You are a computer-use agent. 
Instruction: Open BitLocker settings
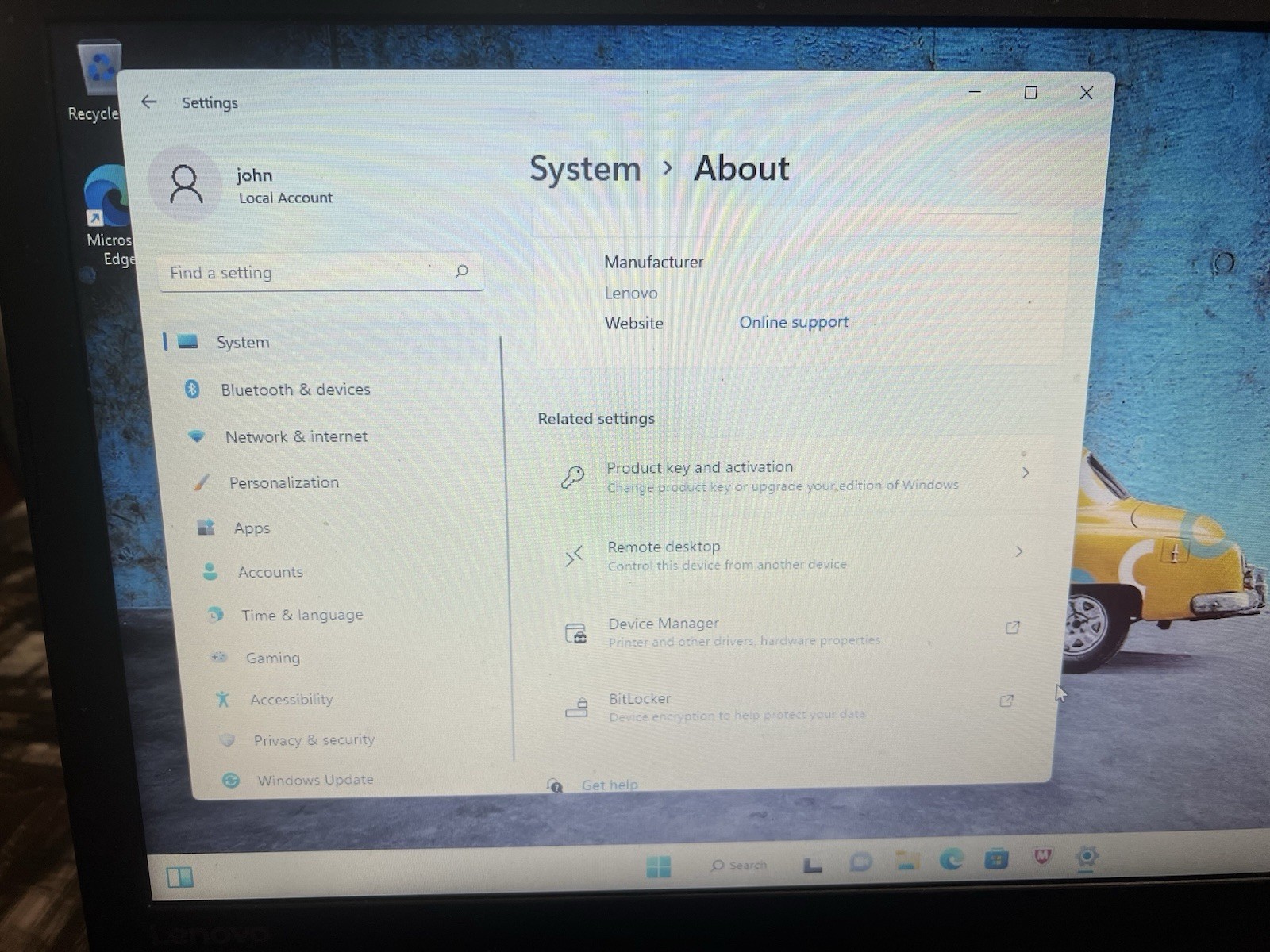pyautogui.click(x=794, y=705)
